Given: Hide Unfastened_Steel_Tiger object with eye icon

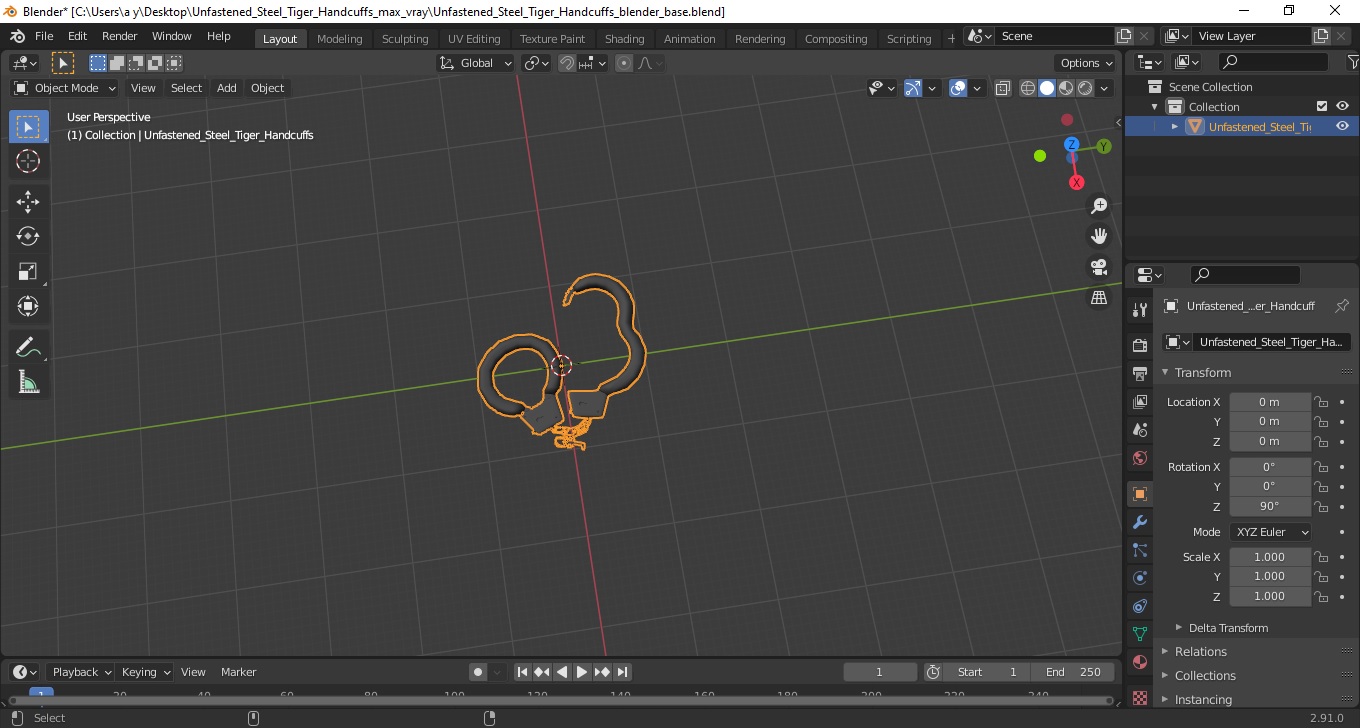Looking at the screenshot, I should pyautogui.click(x=1342, y=126).
